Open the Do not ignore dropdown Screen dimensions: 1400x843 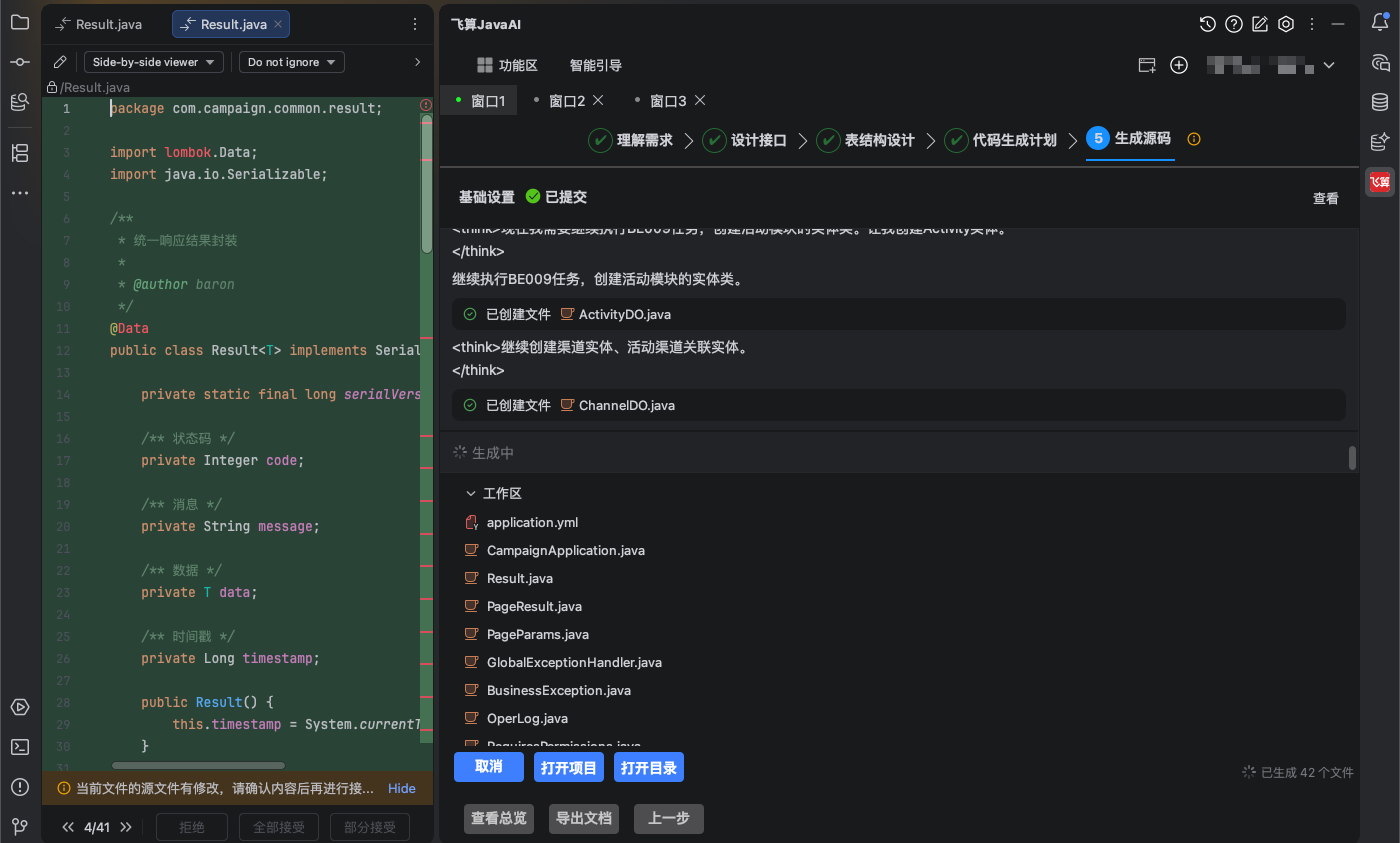point(292,62)
